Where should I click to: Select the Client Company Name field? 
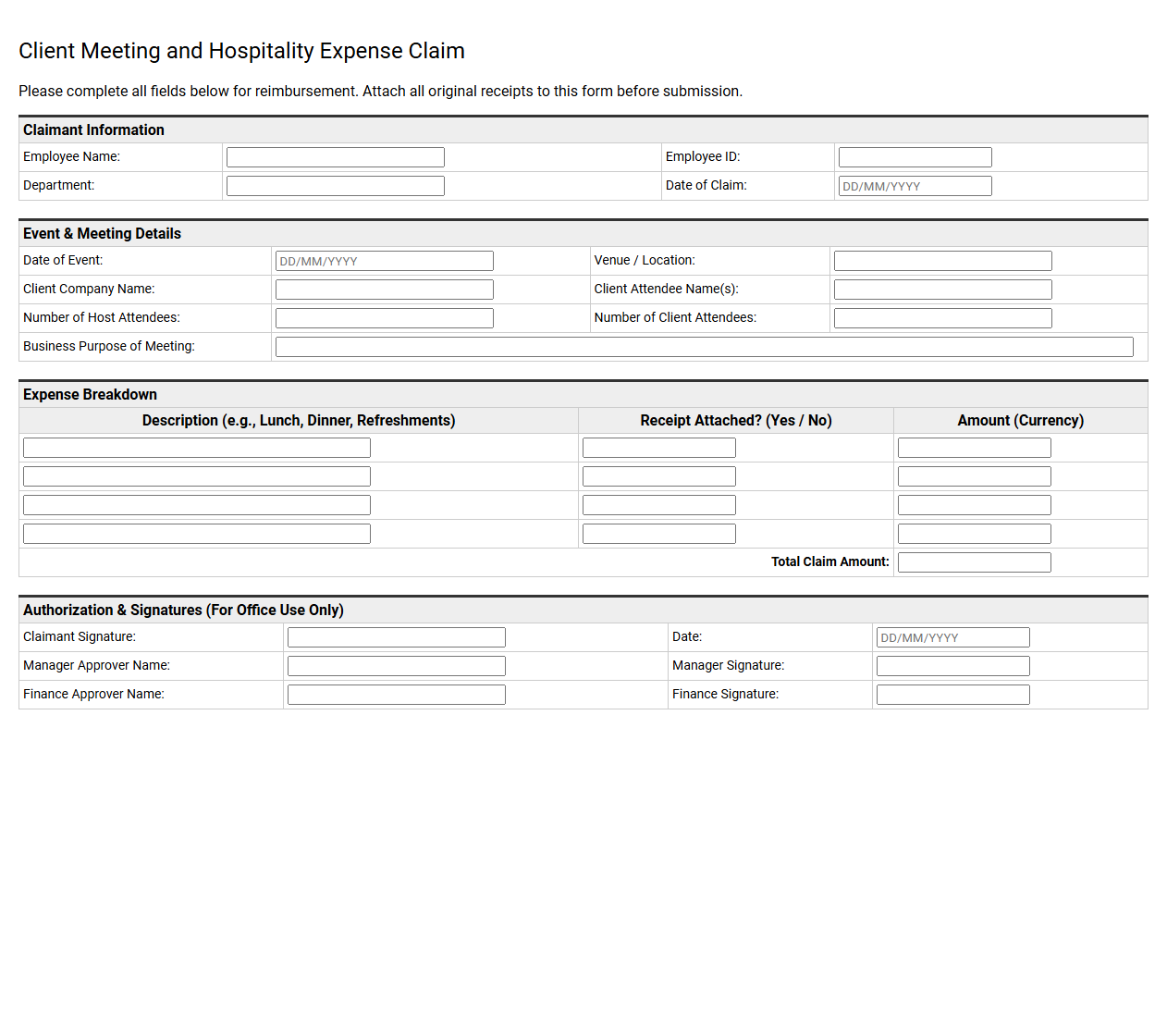tap(385, 290)
